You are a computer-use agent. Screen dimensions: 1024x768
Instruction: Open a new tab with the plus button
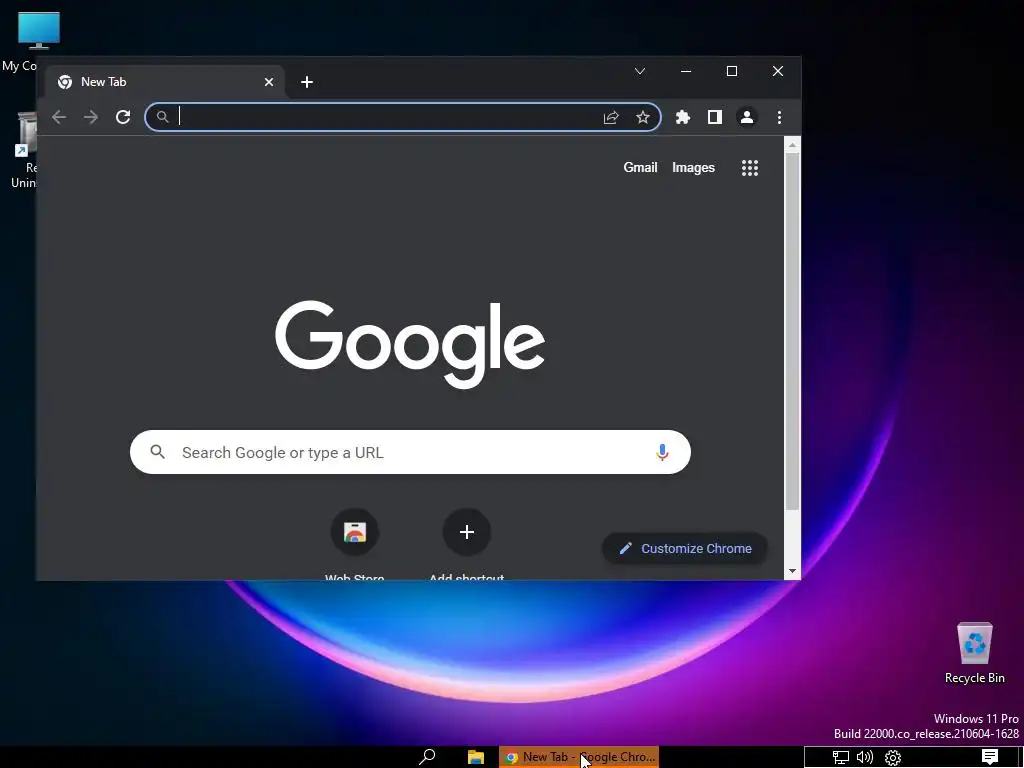(x=307, y=82)
